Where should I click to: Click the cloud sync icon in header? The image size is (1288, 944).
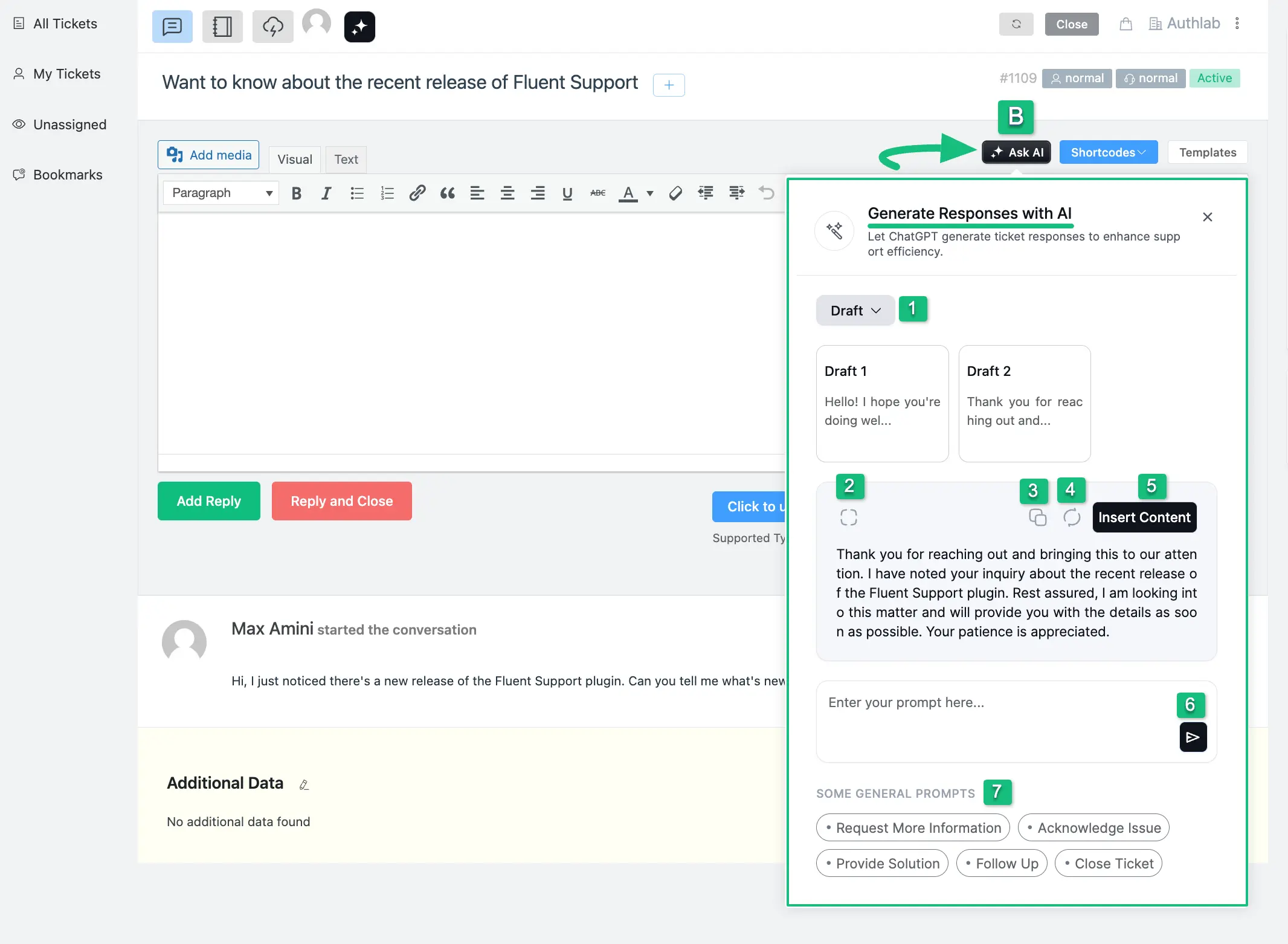[x=272, y=27]
